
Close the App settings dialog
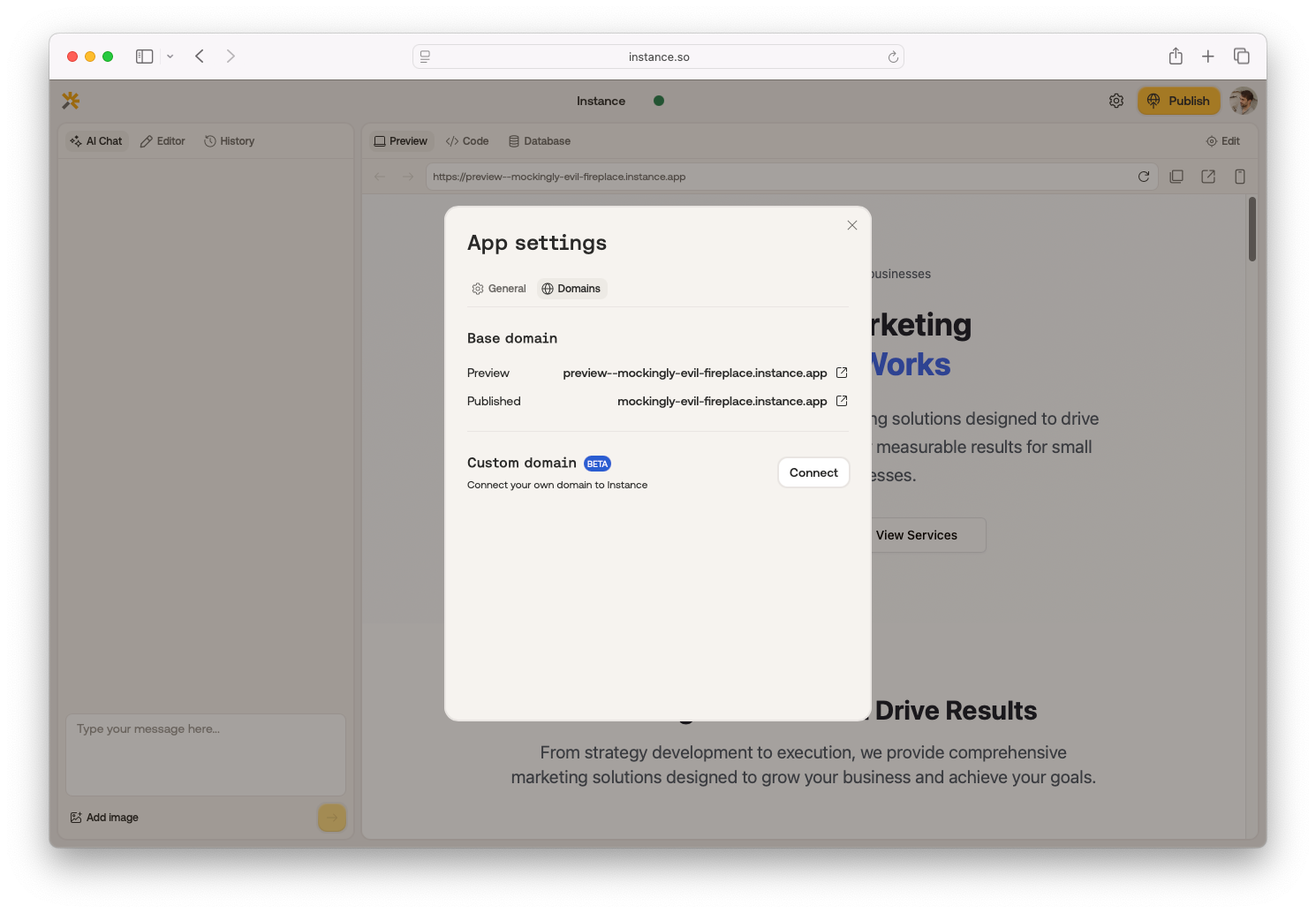click(852, 225)
